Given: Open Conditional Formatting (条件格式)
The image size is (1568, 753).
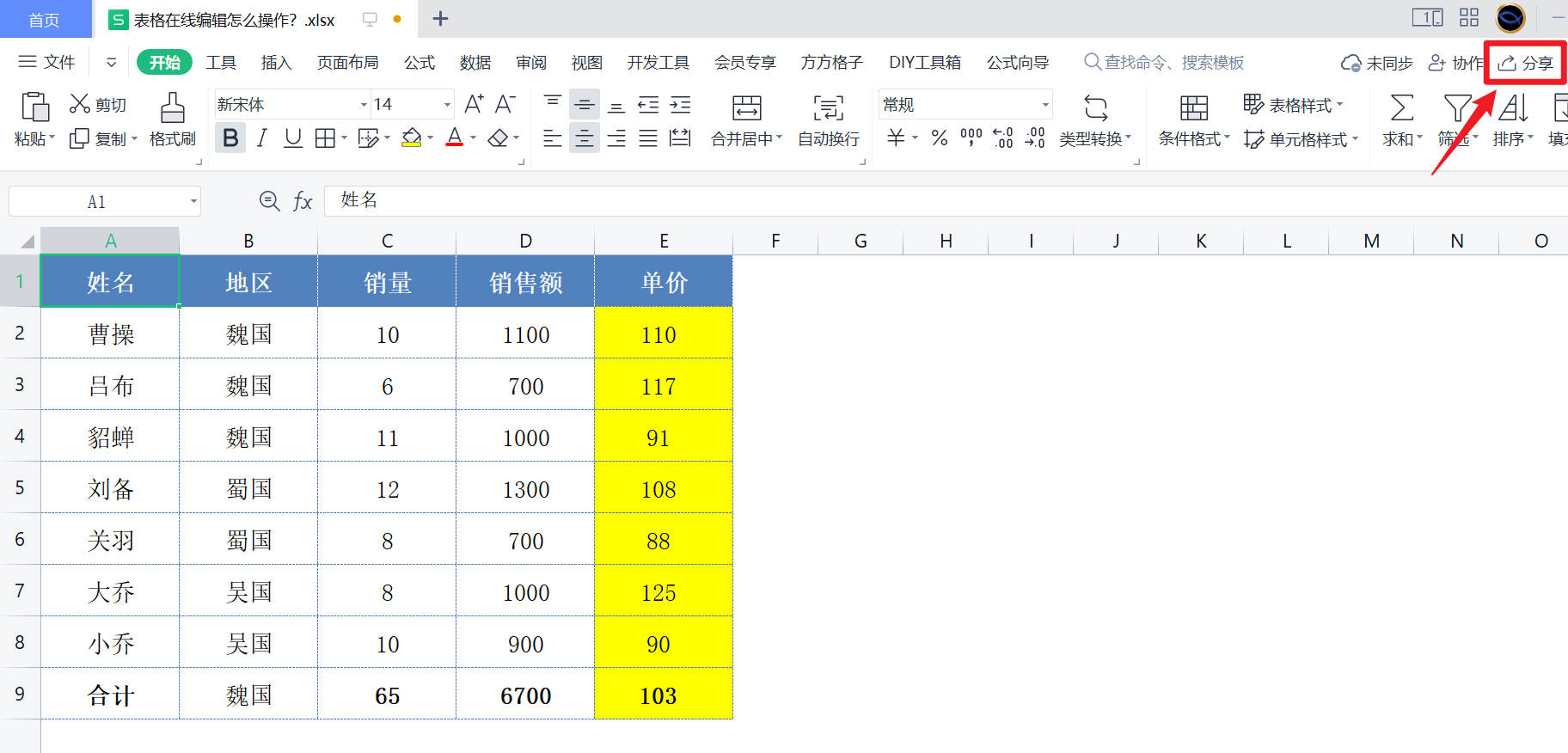Looking at the screenshot, I should tap(1194, 121).
